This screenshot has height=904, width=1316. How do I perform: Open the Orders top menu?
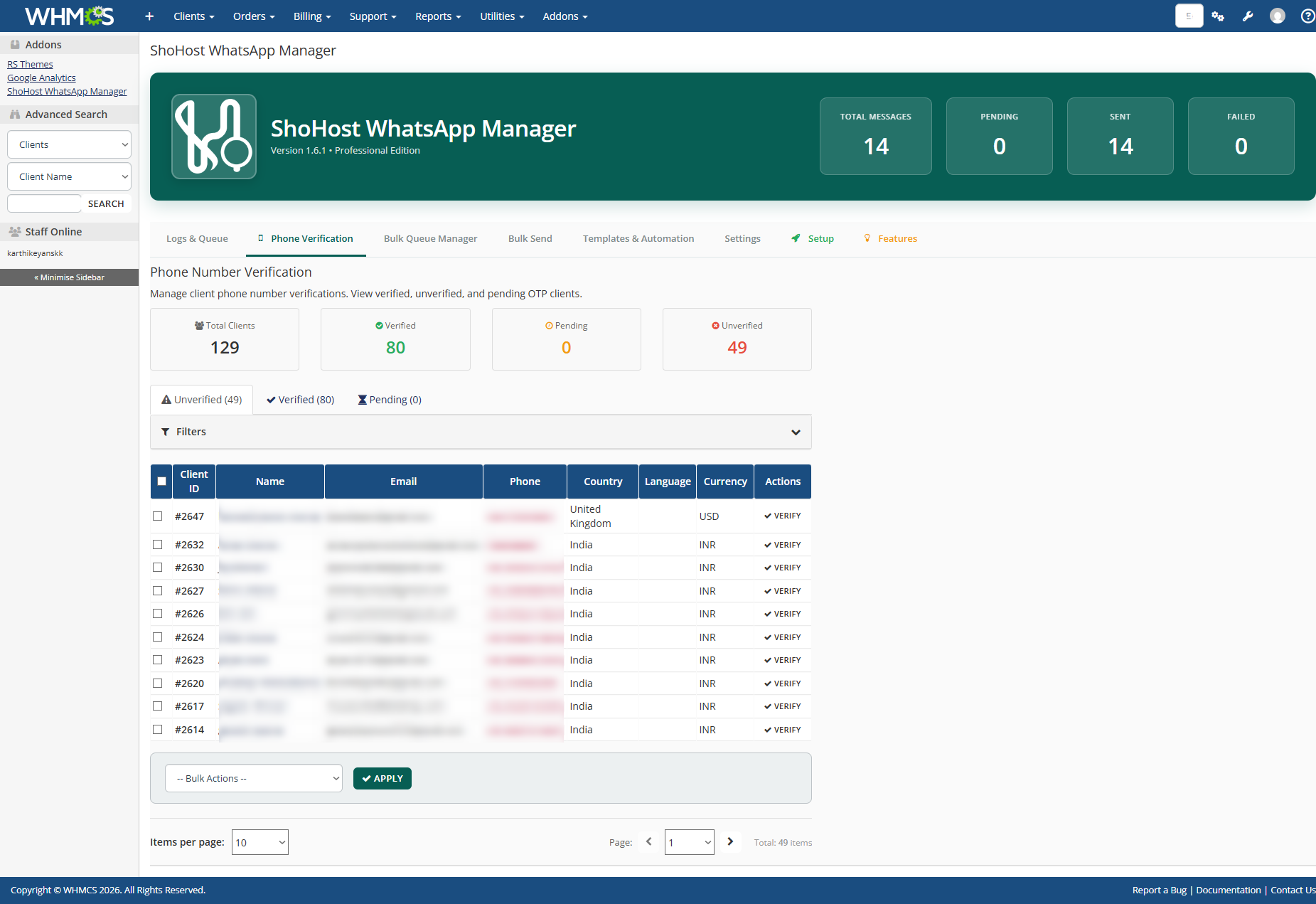[x=254, y=16]
